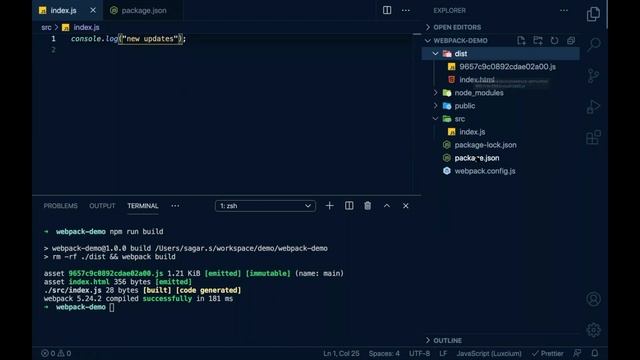Image resolution: width=640 pixels, height=360 pixels.
Task: Collapse all folders in explorer
Action: [x=571, y=40]
